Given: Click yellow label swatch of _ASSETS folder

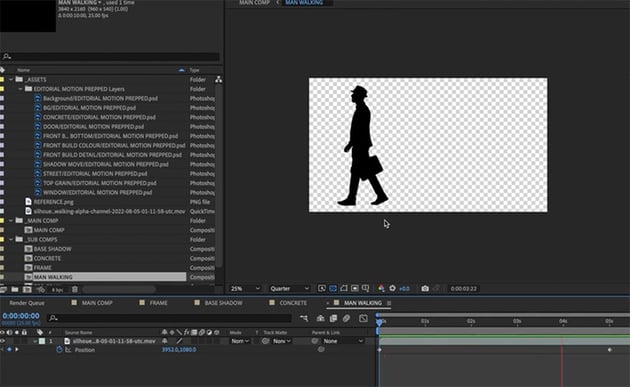Looking at the screenshot, I should coord(2,80).
